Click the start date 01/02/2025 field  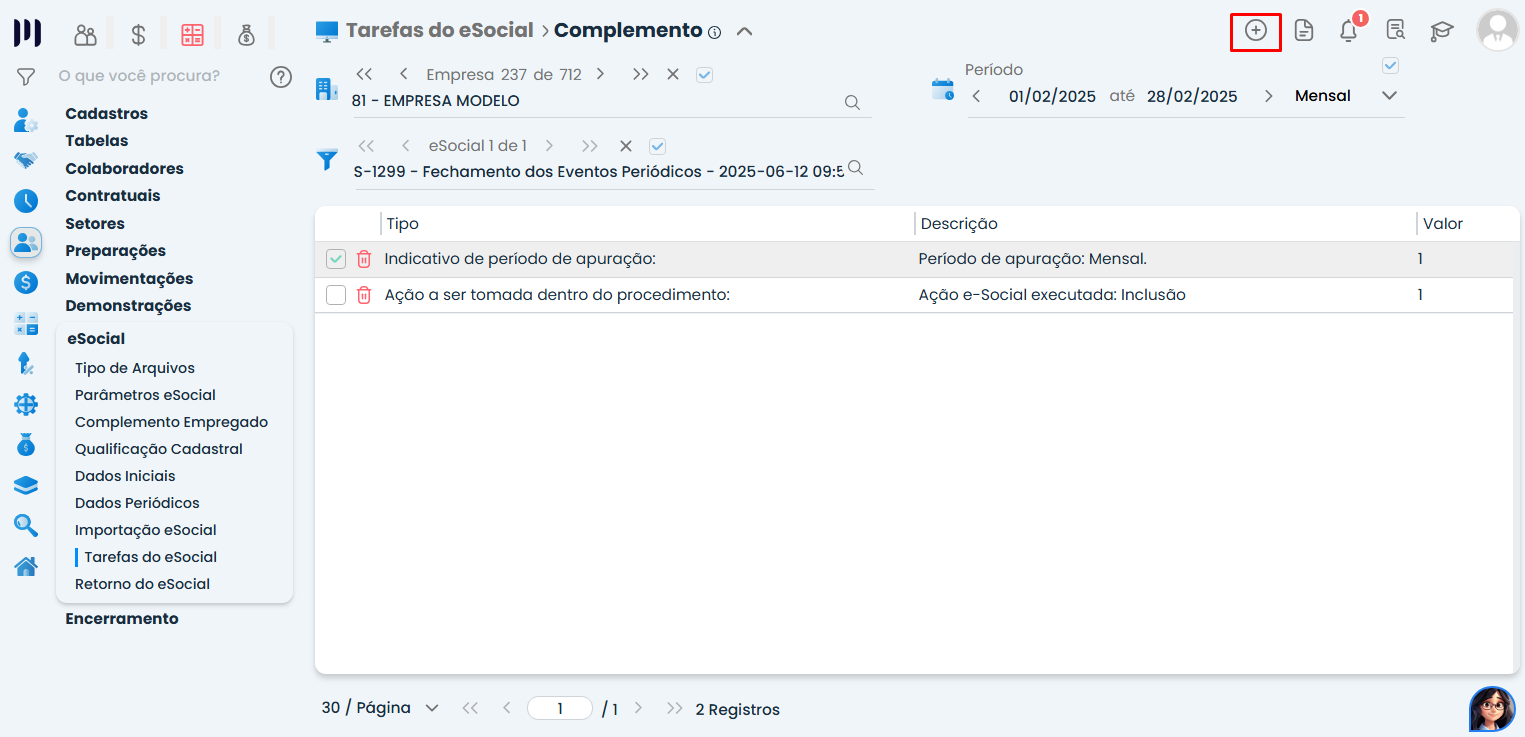click(x=1052, y=96)
